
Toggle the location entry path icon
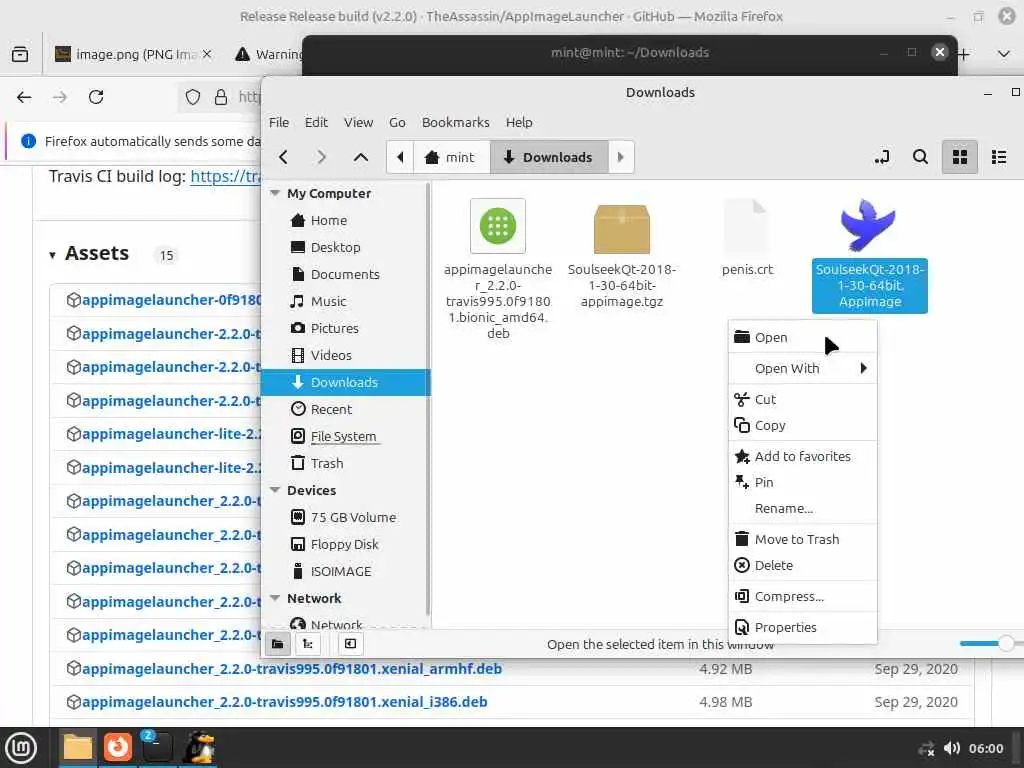pyautogui.click(x=882, y=157)
